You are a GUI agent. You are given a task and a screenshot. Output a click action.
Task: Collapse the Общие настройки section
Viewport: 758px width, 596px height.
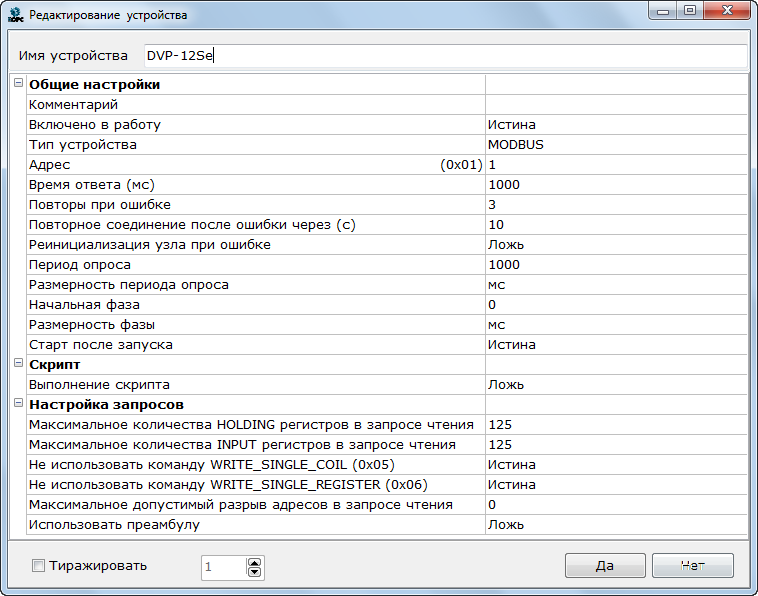[18, 84]
